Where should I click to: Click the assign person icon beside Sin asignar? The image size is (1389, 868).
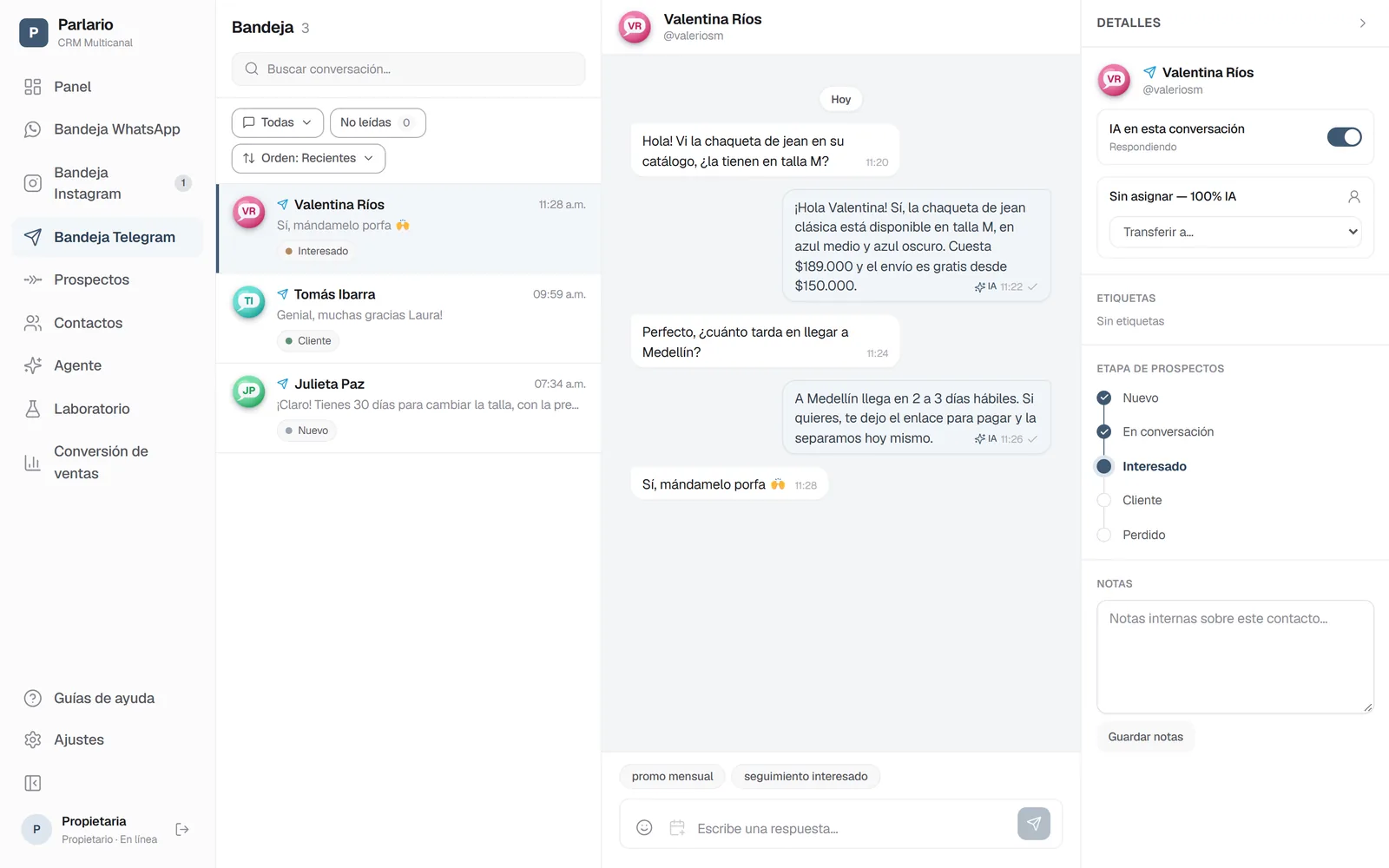coord(1353,197)
